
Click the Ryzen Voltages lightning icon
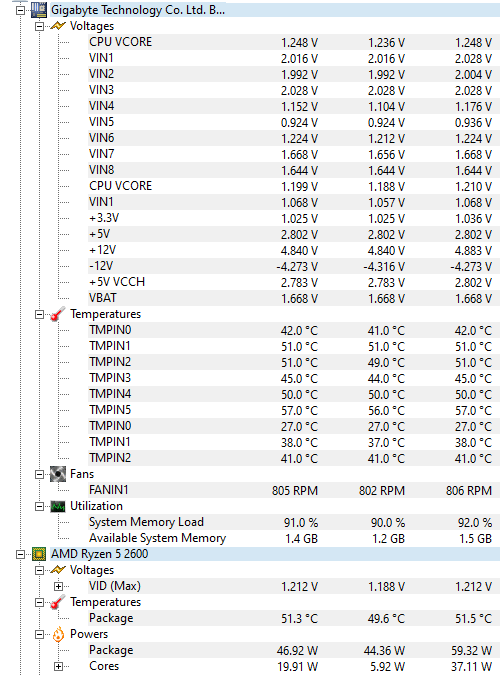(58, 570)
